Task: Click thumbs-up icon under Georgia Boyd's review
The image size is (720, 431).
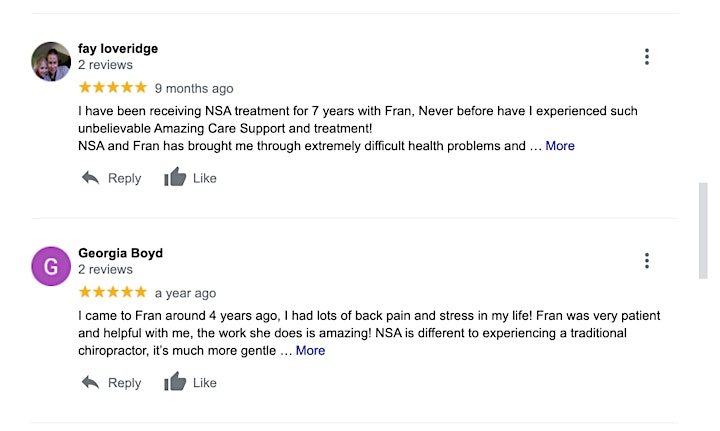Action: (x=175, y=381)
